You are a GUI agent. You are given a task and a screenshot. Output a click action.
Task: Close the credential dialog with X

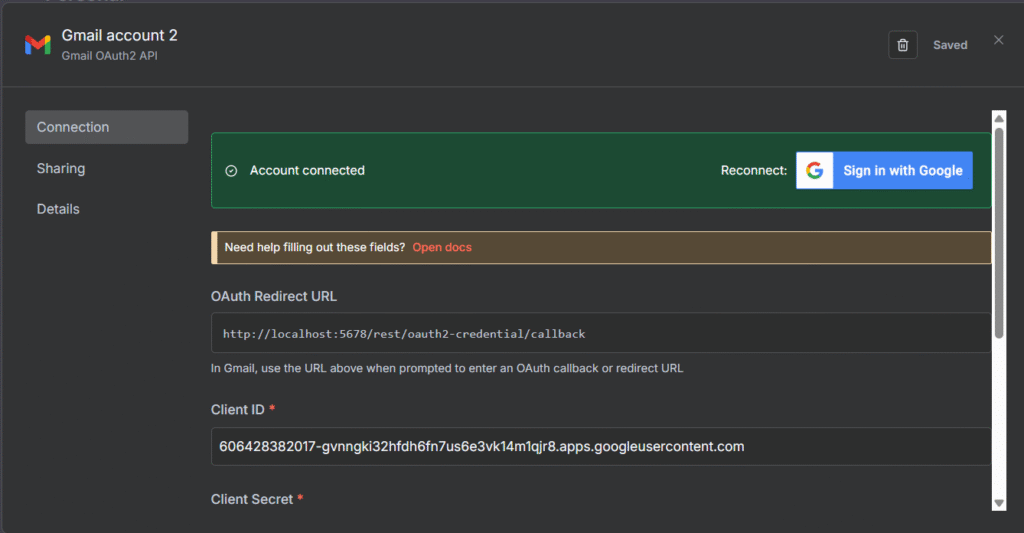tap(998, 40)
